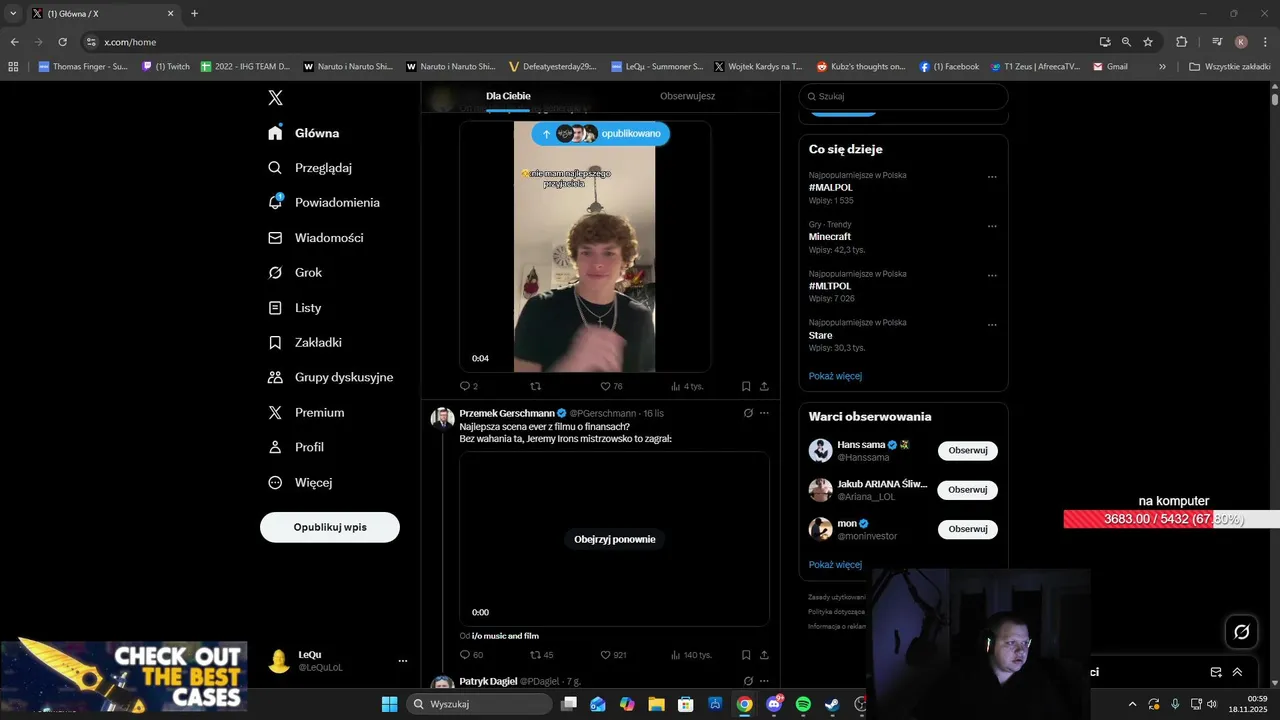This screenshot has height=720, width=1280.
Task: Open Wszystkie zakładki folder
Action: (x=1229, y=67)
